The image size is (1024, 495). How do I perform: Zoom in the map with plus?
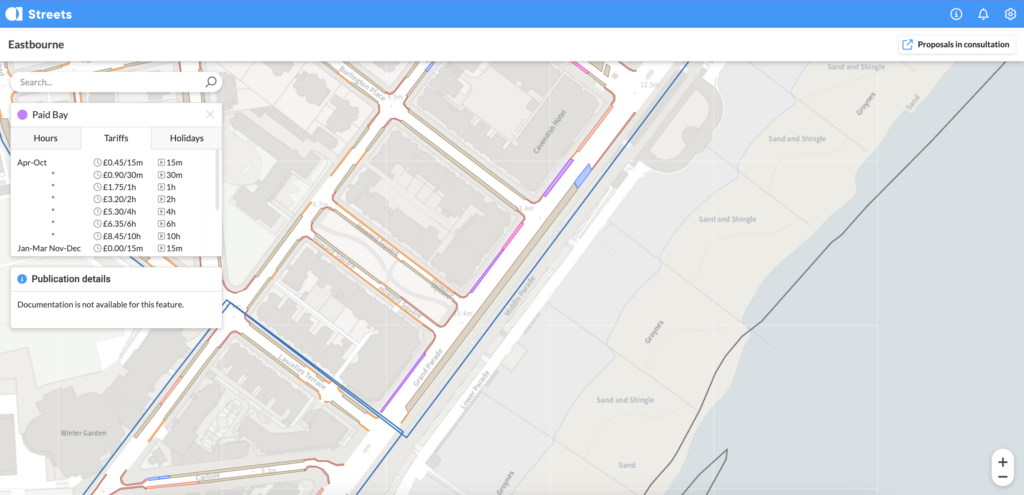pos(1002,462)
